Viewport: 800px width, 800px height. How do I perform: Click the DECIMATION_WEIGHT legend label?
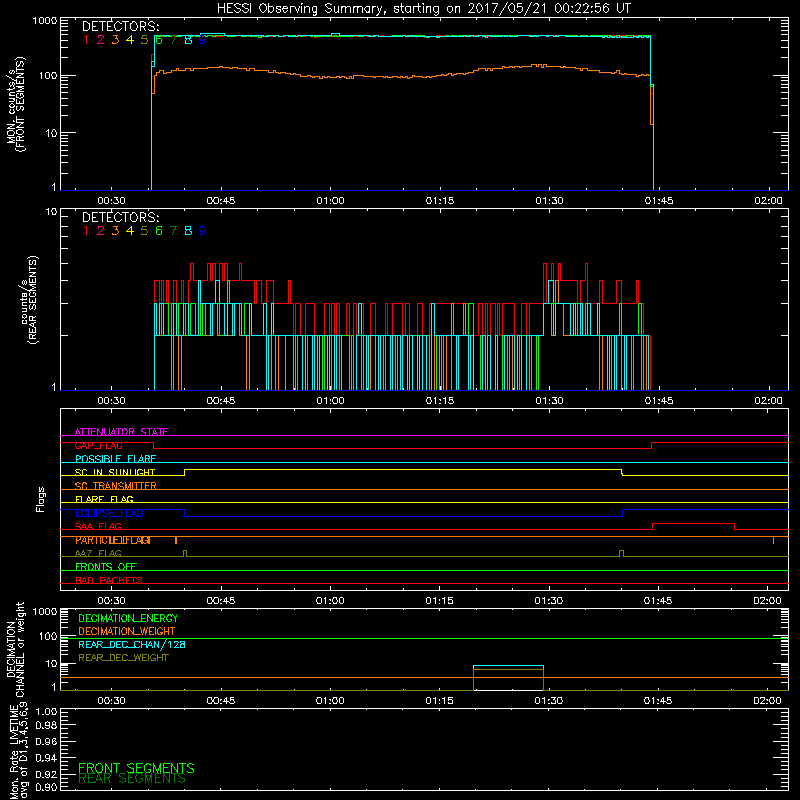pos(127,632)
